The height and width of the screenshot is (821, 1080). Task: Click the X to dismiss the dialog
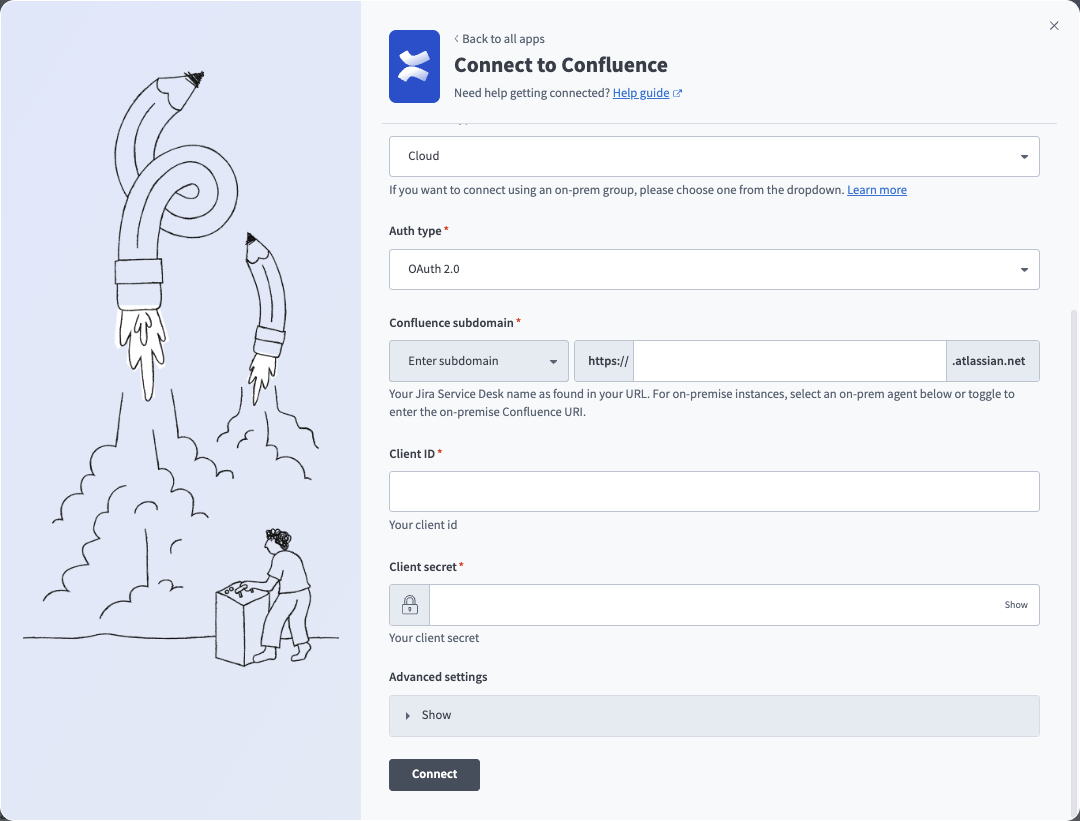pyautogui.click(x=1053, y=25)
